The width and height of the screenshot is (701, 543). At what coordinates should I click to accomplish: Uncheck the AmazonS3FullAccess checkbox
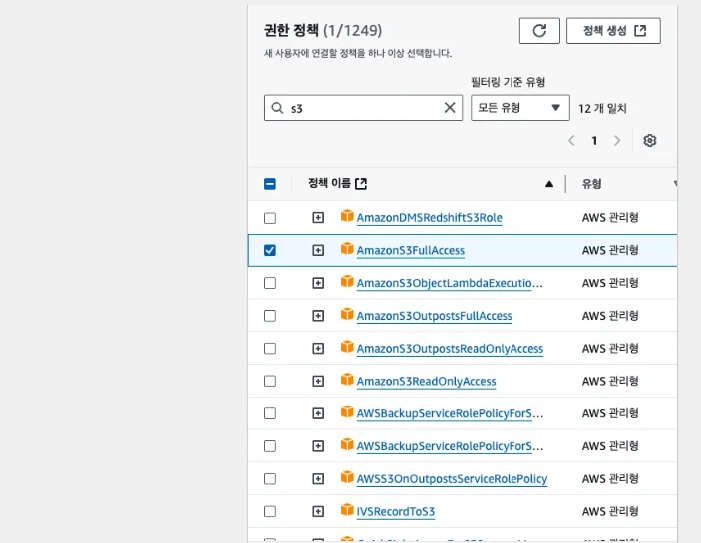coord(270,250)
